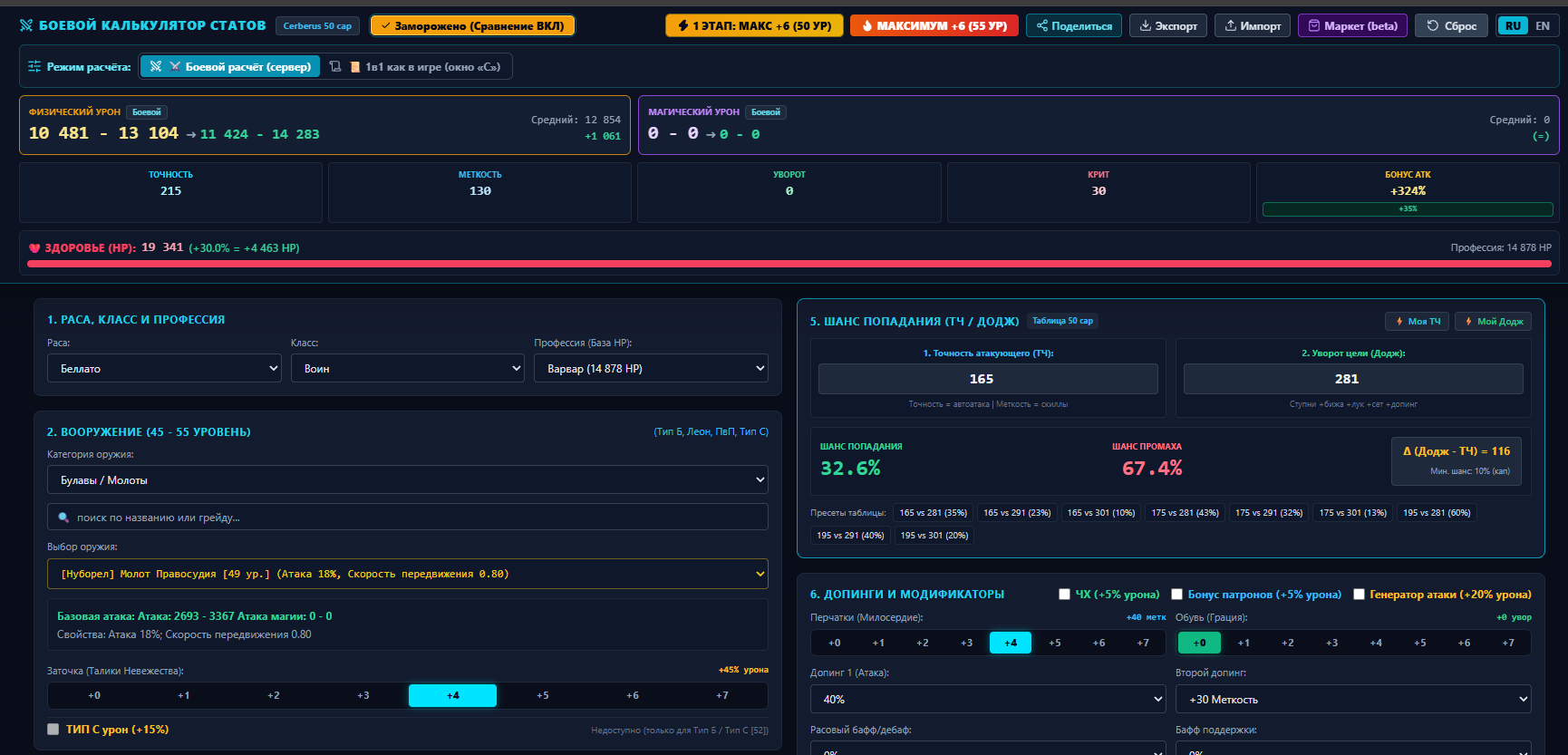Click the lightning icon on Мой Додж

(x=1468, y=321)
